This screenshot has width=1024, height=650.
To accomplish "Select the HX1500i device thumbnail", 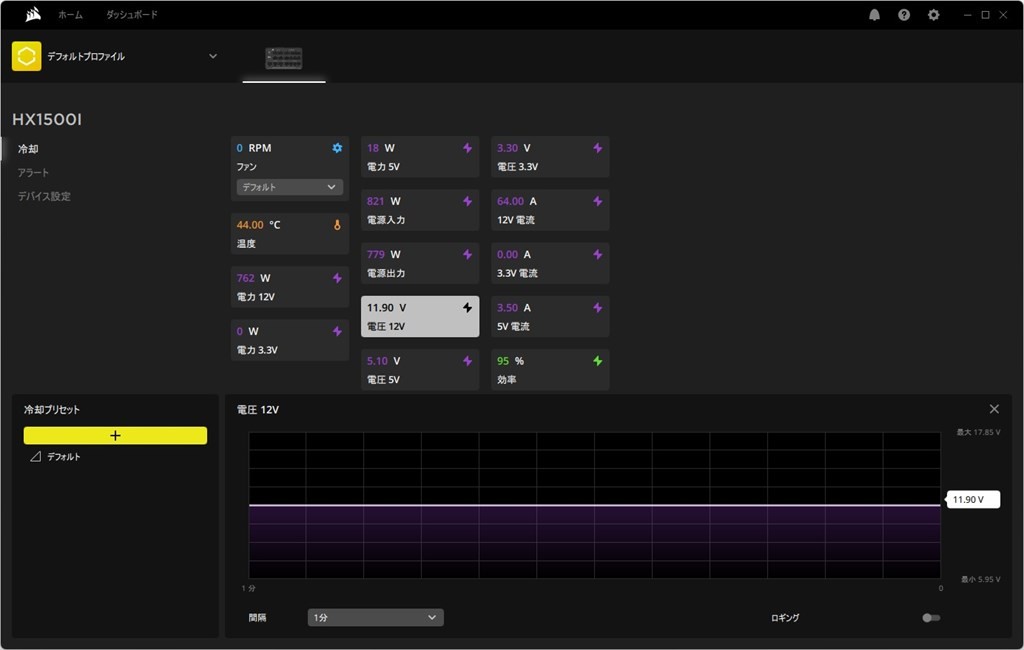I will pyautogui.click(x=284, y=58).
